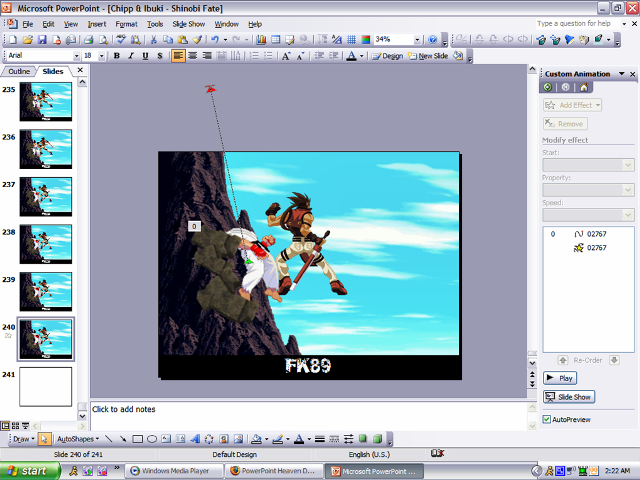Screen dimensions: 640x480
Task: Open the AutoShapes menu
Action: (78, 439)
